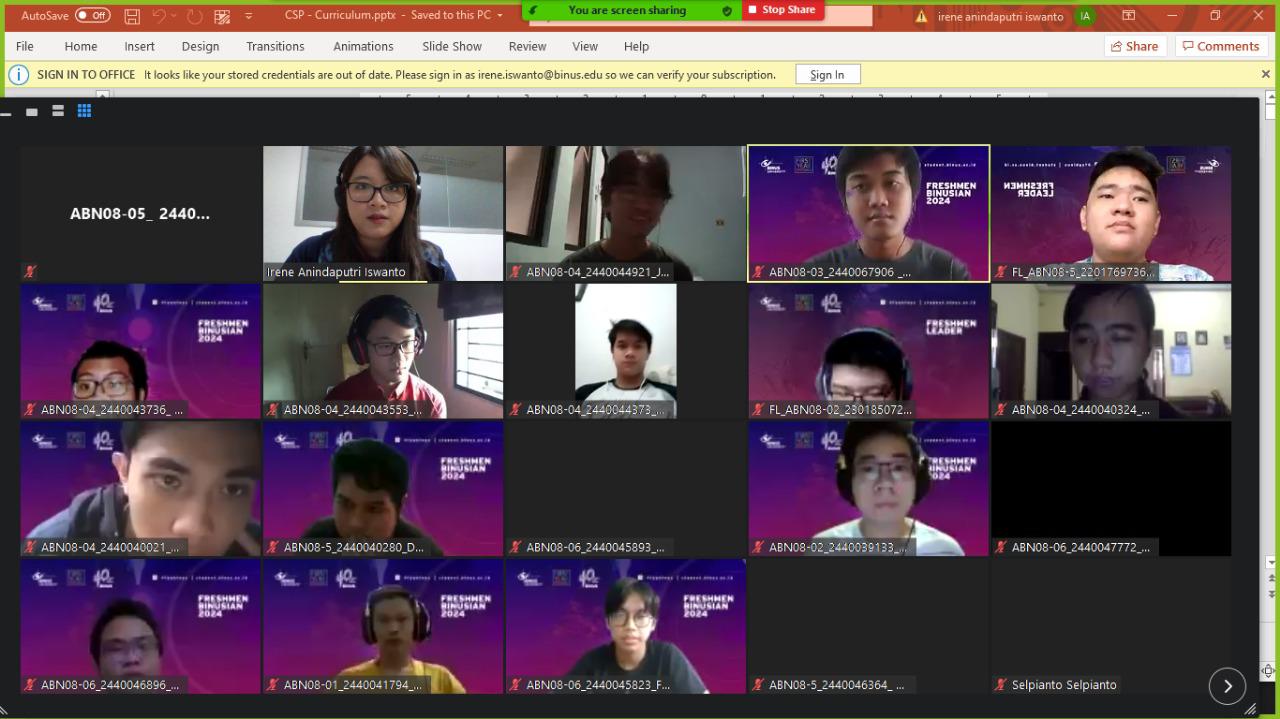
Task: Click muted mic icon of FL_ABN08-5_2201769736
Action: 1001,272
